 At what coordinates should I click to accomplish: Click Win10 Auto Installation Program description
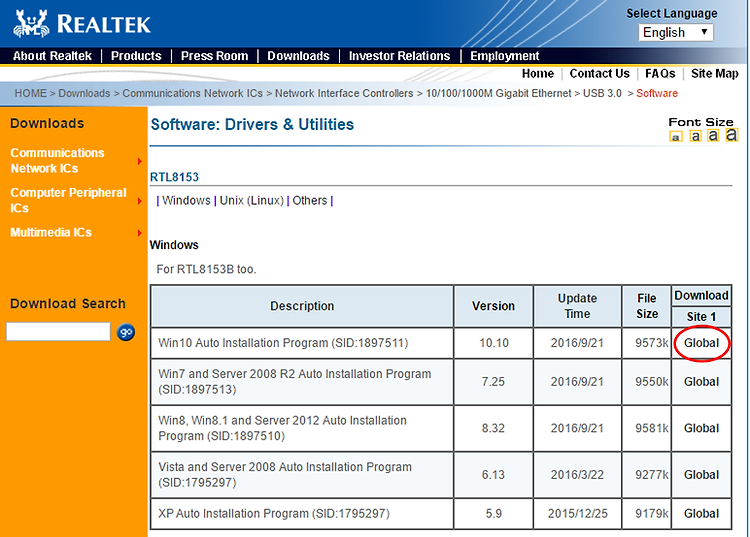283,343
